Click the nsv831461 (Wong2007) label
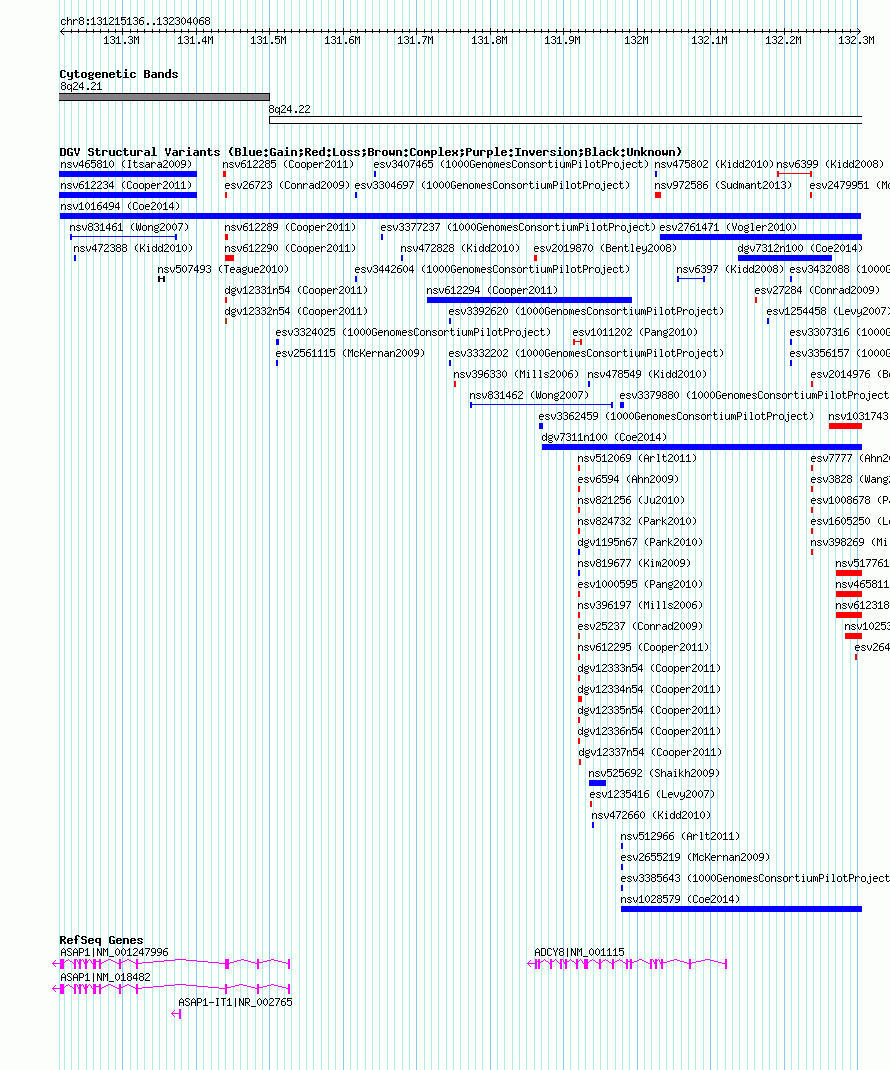 129,227
